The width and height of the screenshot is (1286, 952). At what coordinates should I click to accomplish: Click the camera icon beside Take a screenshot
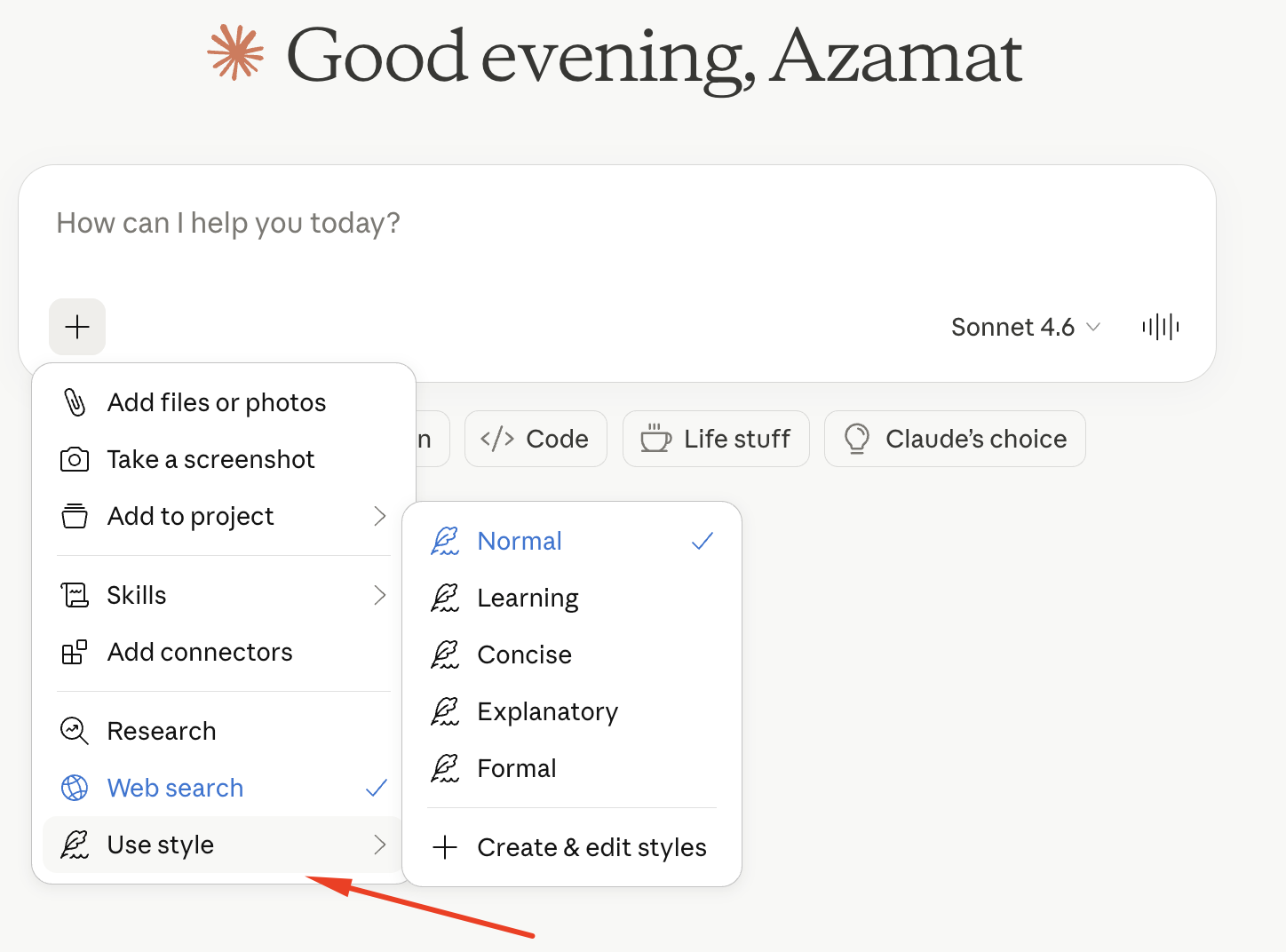click(x=75, y=459)
